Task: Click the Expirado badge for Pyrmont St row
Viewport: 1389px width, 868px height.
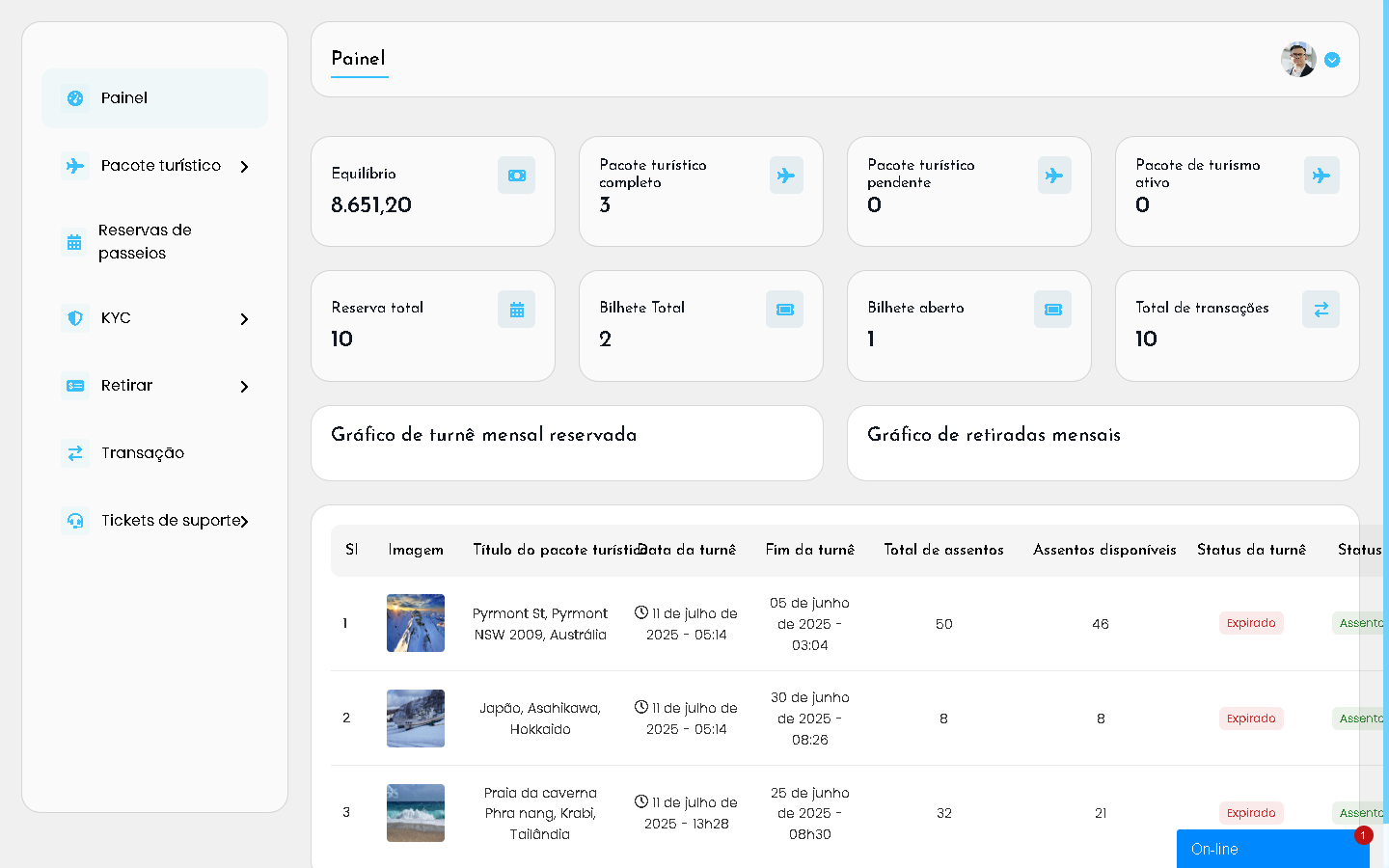Action: click(1250, 623)
